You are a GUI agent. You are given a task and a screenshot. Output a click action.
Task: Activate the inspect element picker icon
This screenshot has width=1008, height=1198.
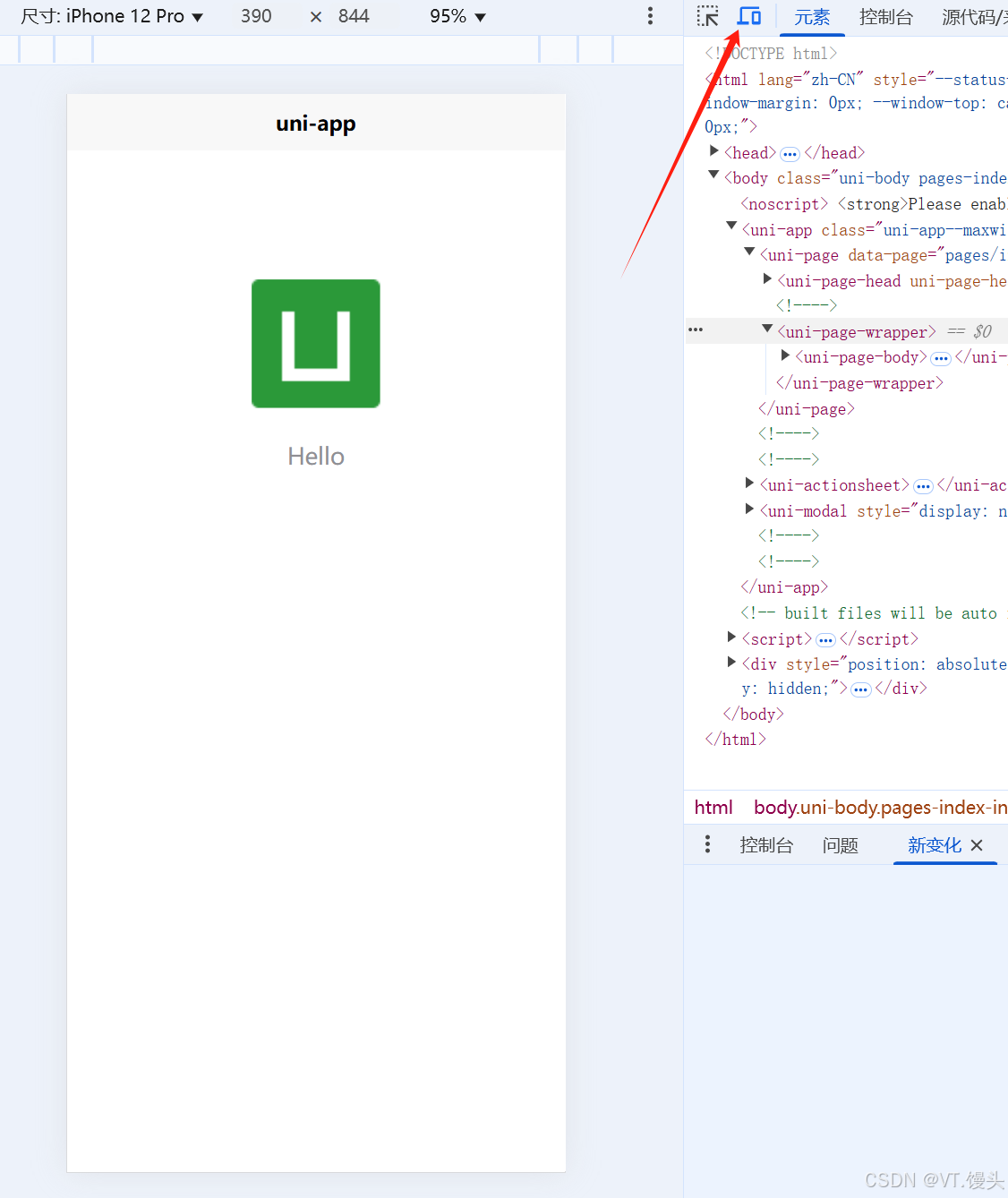coord(708,16)
